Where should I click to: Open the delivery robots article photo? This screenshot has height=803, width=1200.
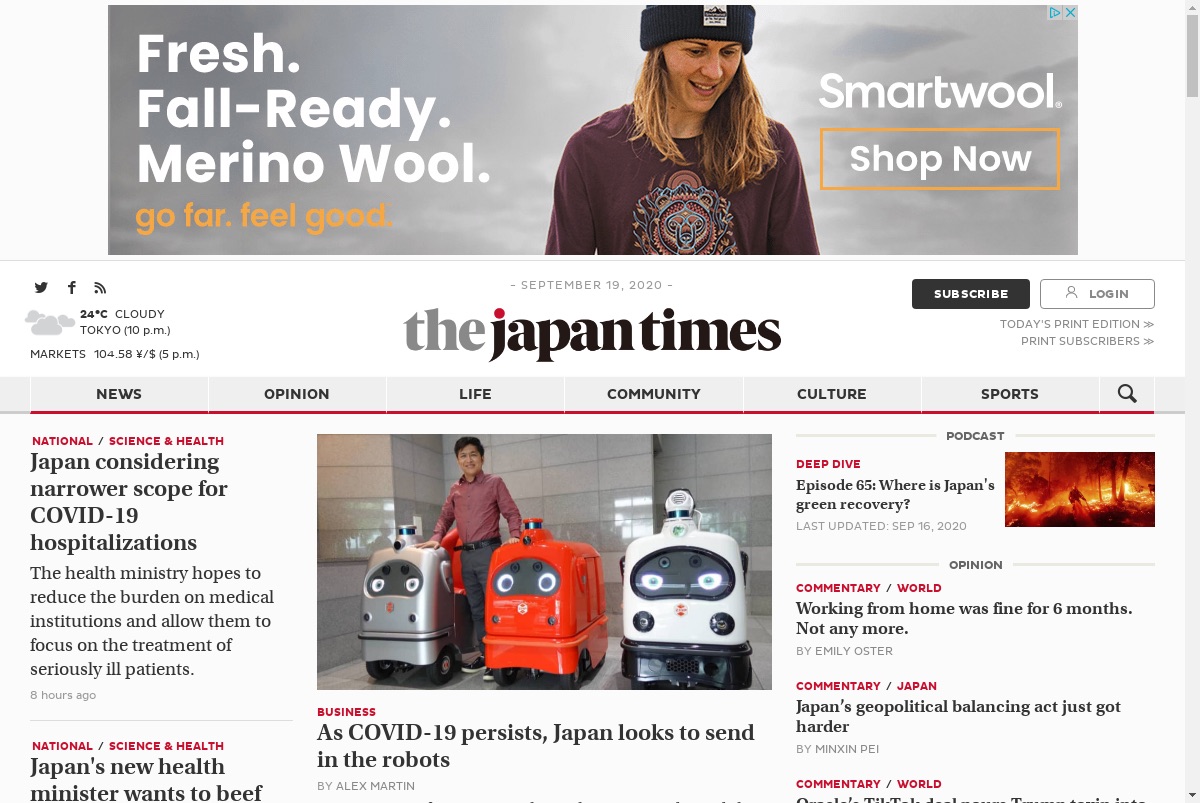coord(544,562)
